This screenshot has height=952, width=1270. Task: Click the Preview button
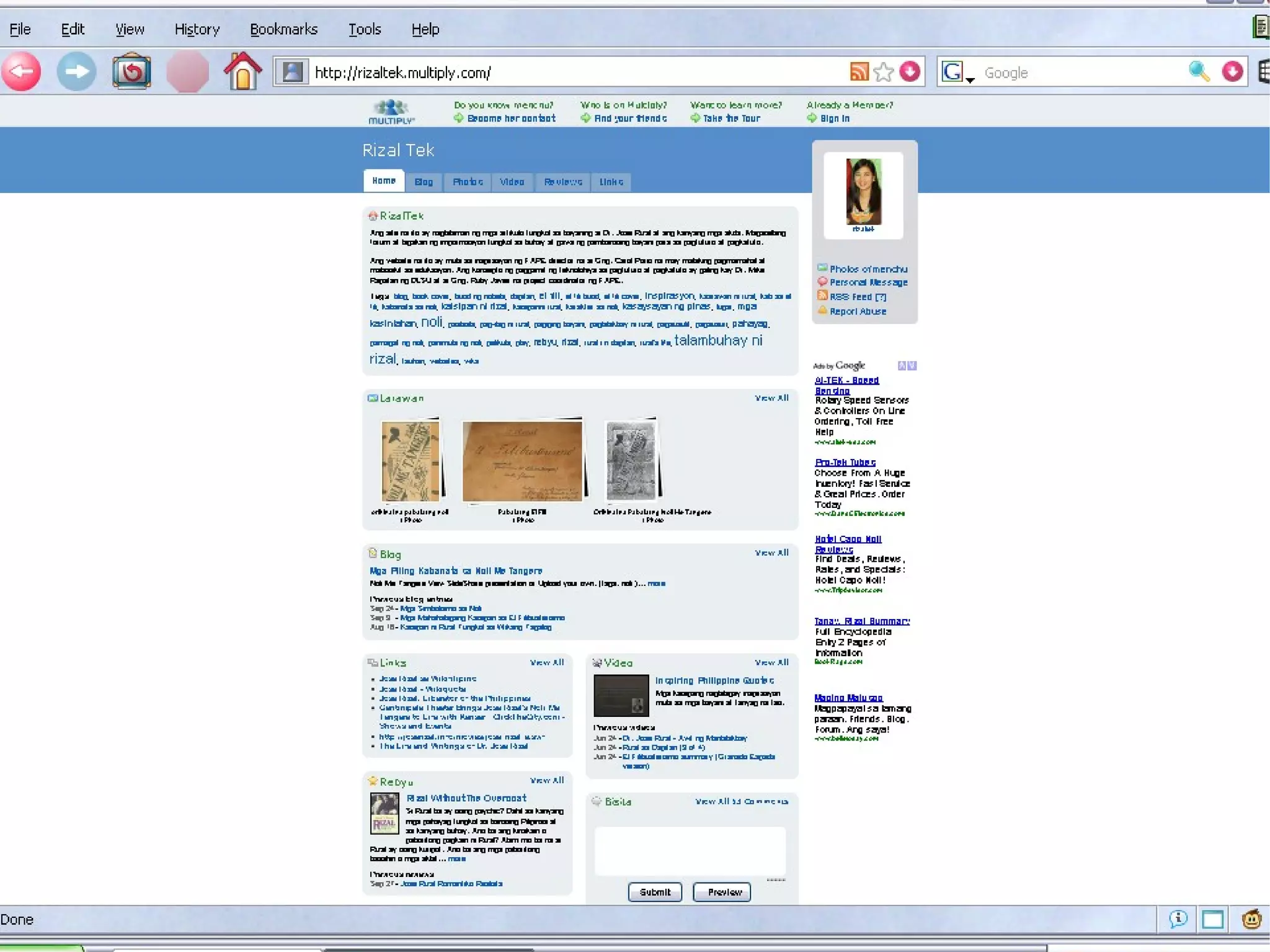point(722,892)
